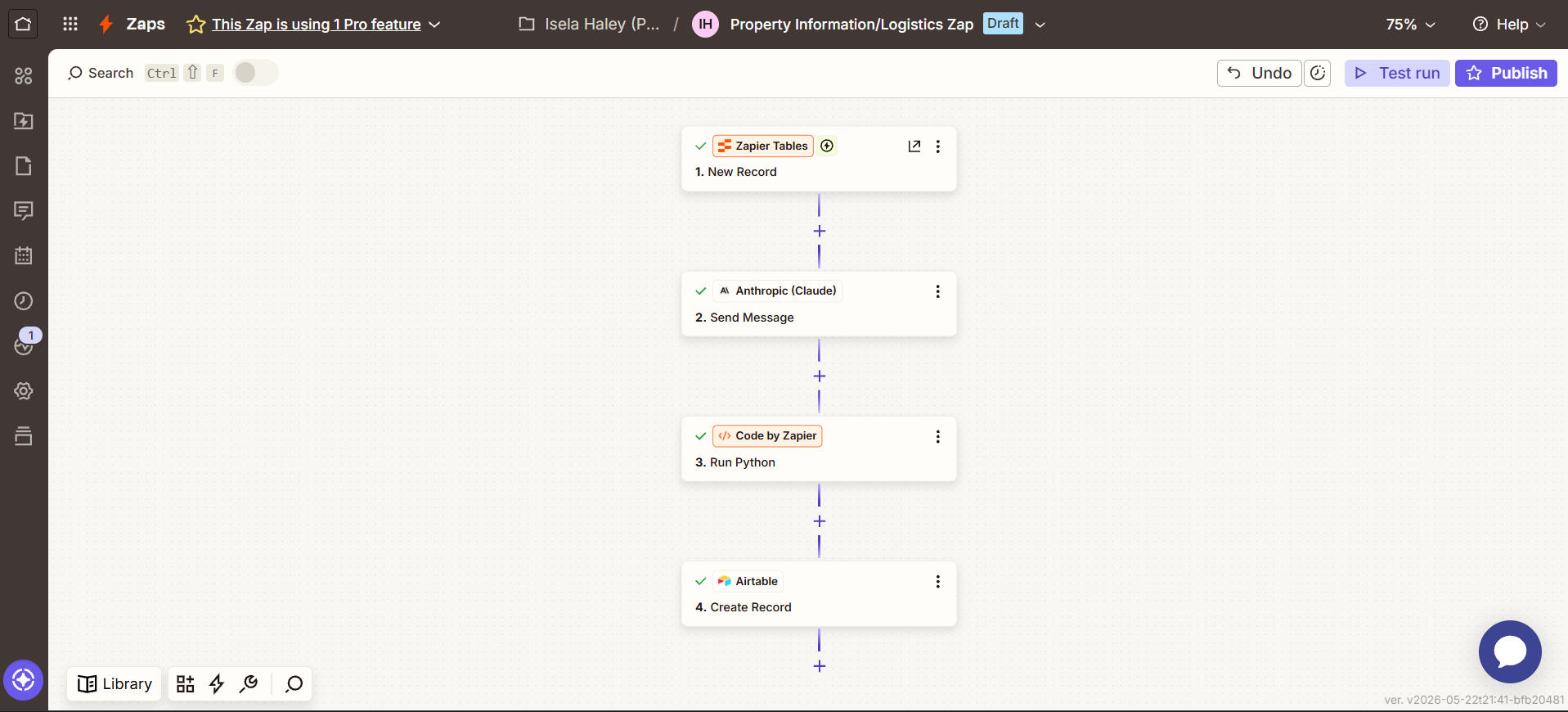Viewport: 1568px width, 712px height.
Task: Click the 'Property Information/Logistics Zap' title
Action: click(851, 25)
